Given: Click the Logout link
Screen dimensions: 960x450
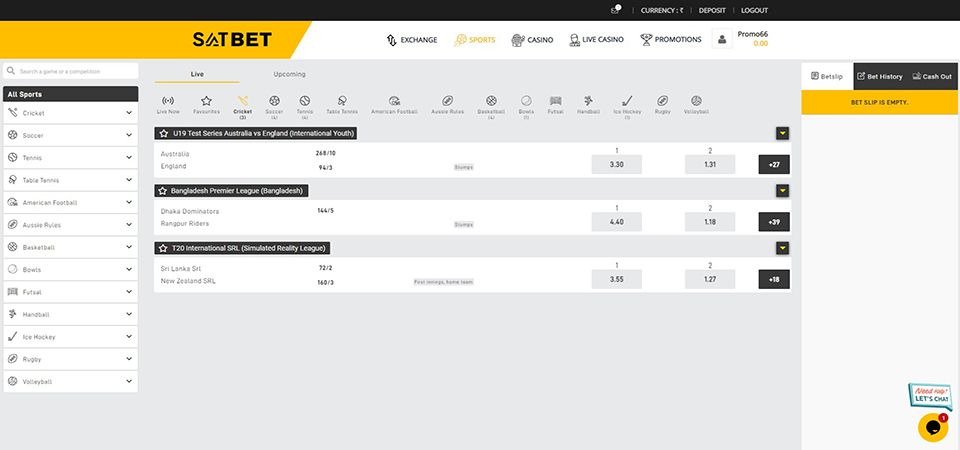Looking at the screenshot, I should point(754,10).
